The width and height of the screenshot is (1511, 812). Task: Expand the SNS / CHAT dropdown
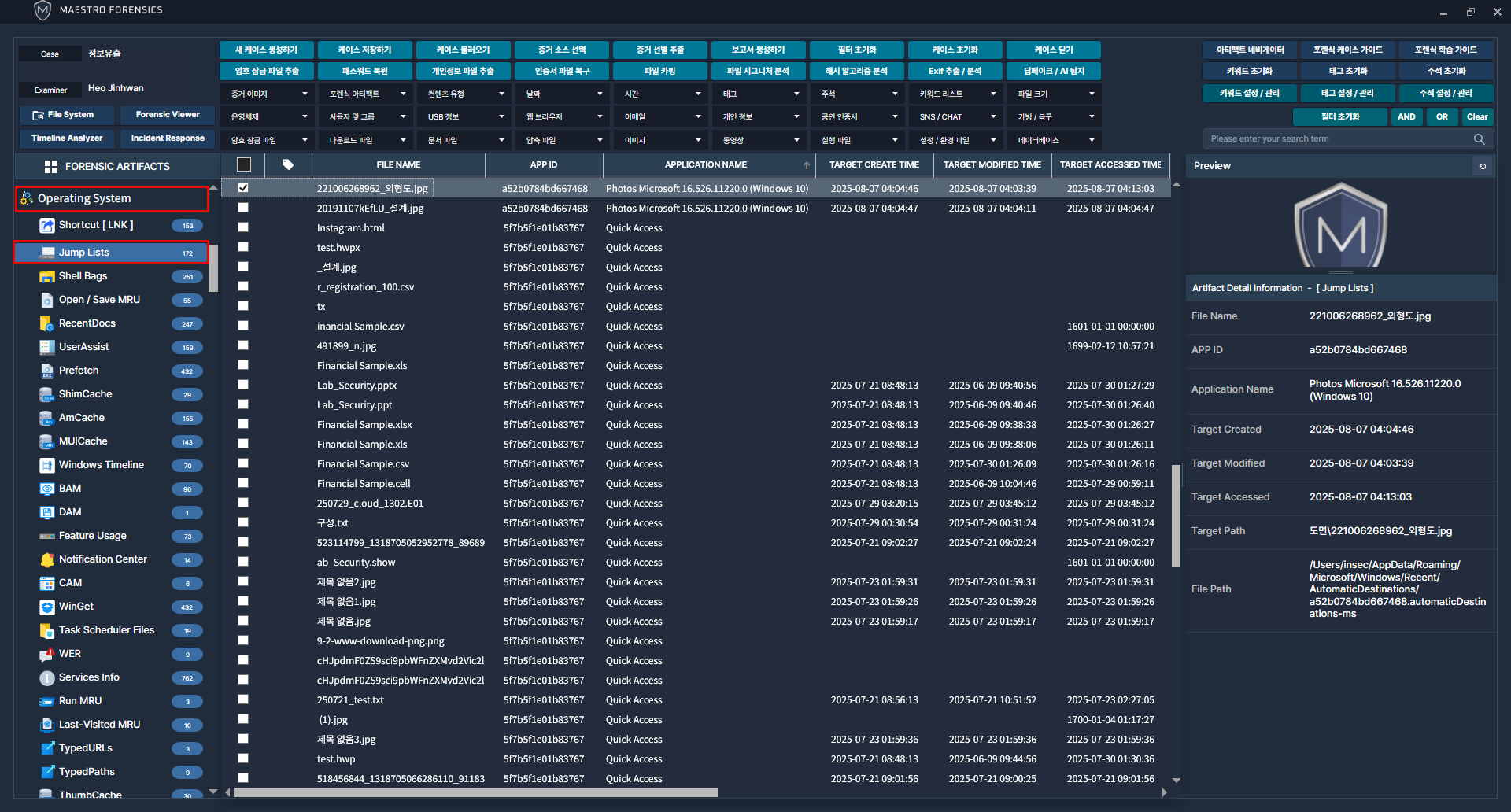click(956, 117)
